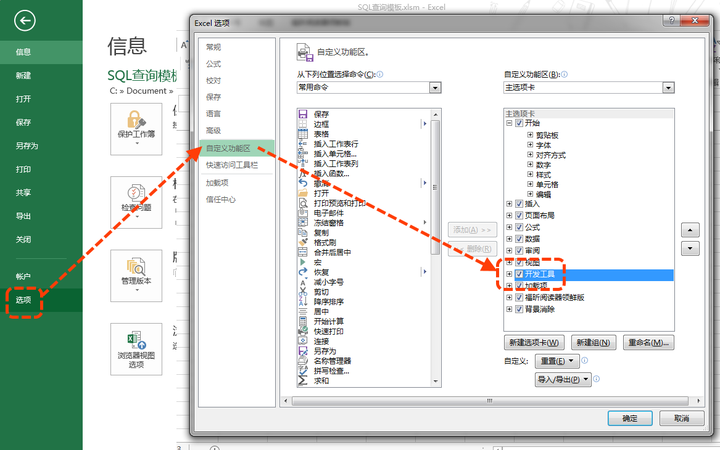Choose the 减小字号 command icon

click(x=303, y=282)
